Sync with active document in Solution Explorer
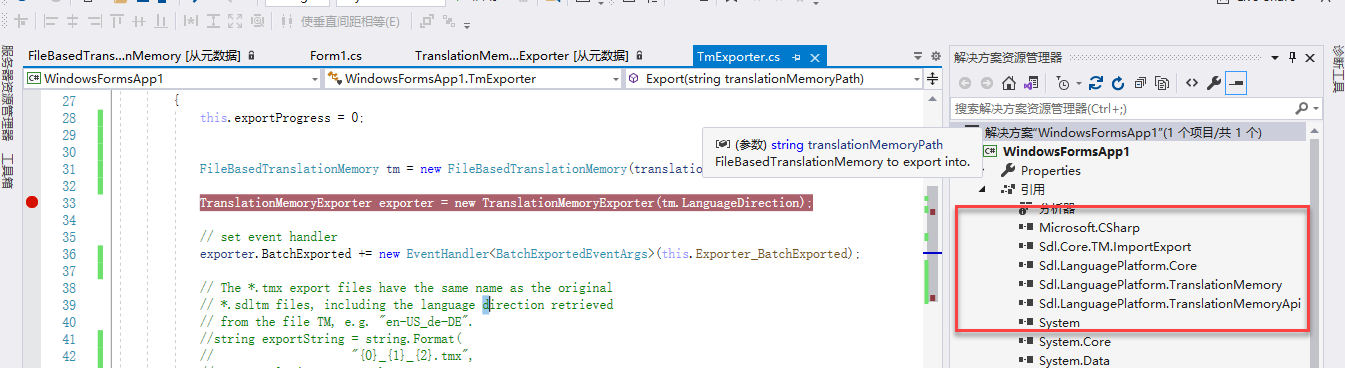Viewport: 1345px width, 368px height. tap(1096, 84)
